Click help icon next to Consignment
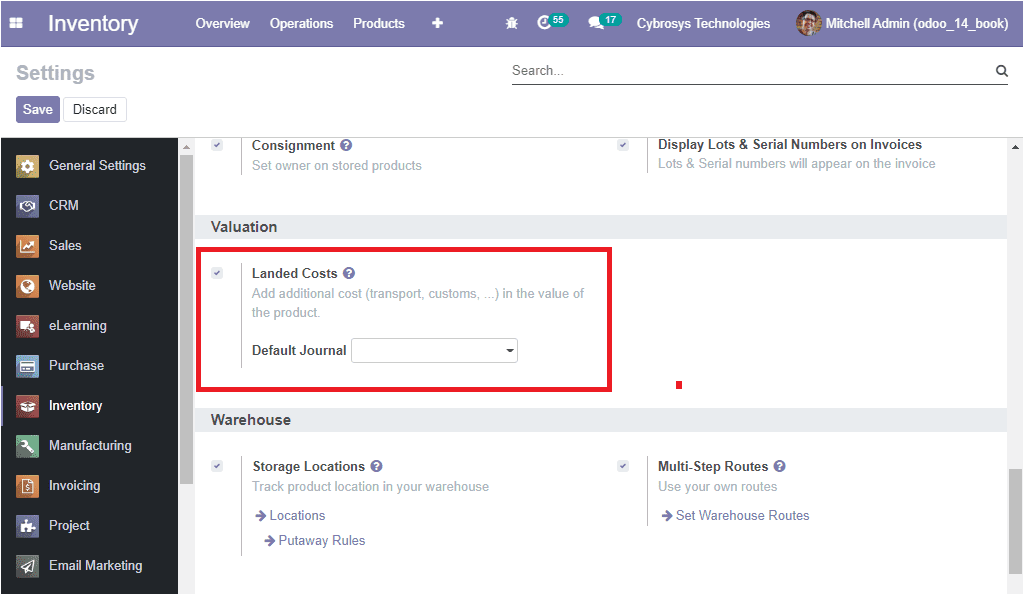This screenshot has height=595, width=1024. [x=346, y=145]
